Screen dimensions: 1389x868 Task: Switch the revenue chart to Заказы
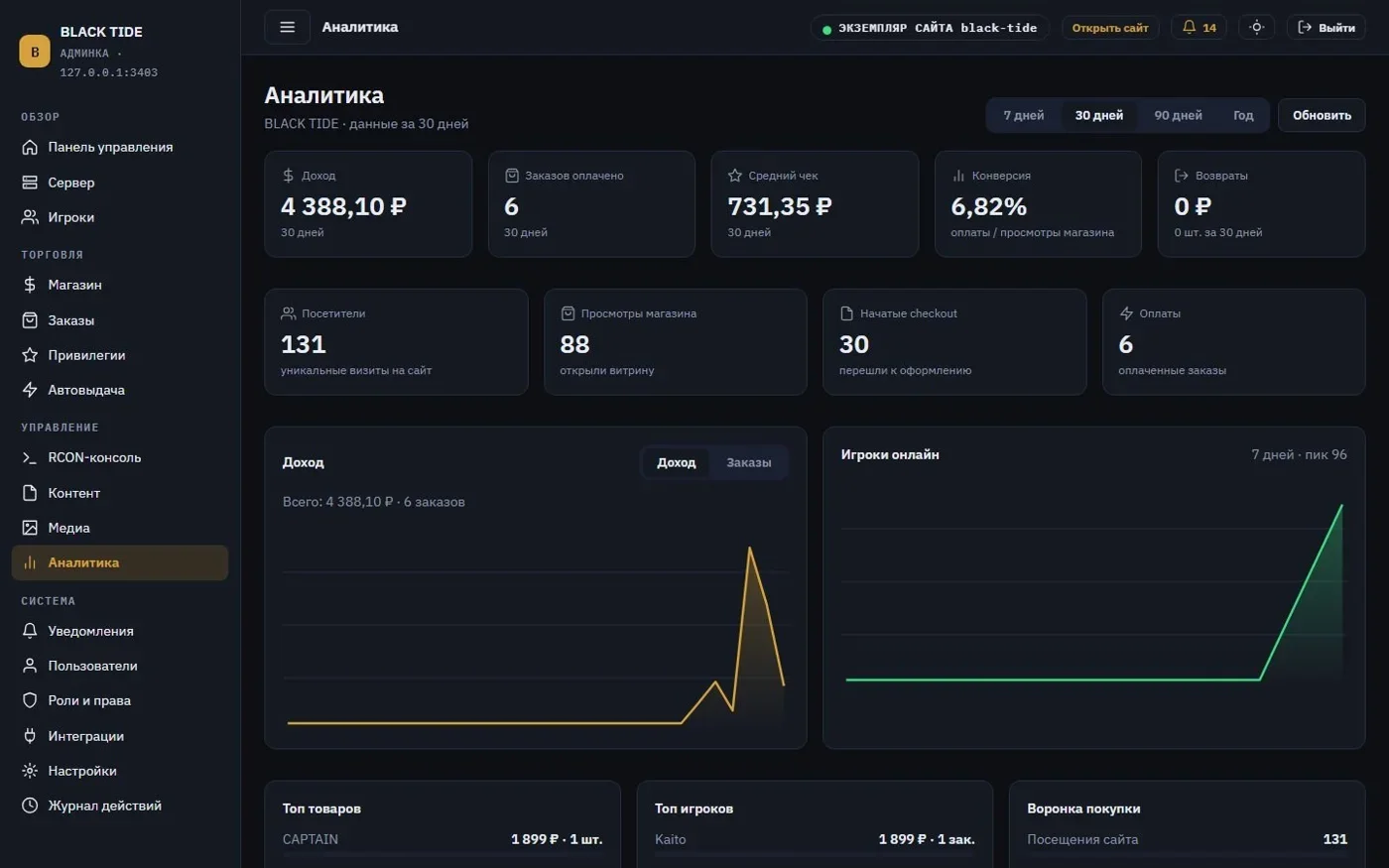[748, 462]
